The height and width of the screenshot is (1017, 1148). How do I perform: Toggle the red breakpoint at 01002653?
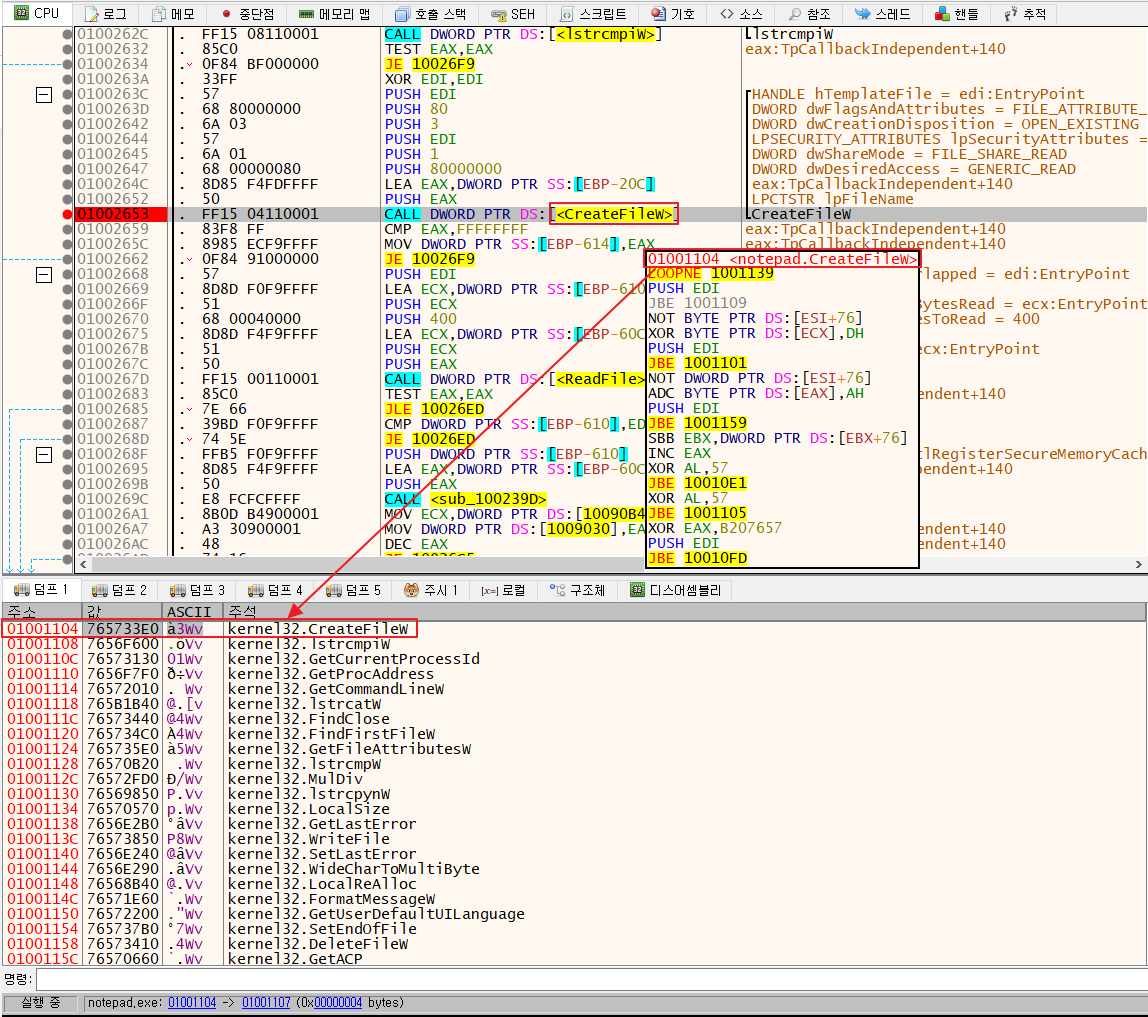(x=67, y=214)
